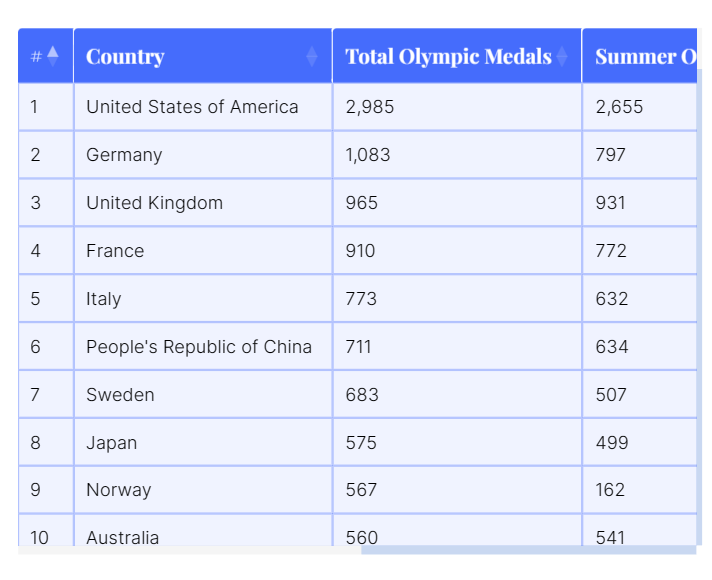Screen dimensions: 712x580
Task: Click the Country column sort arrows
Action: [x=312, y=56]
